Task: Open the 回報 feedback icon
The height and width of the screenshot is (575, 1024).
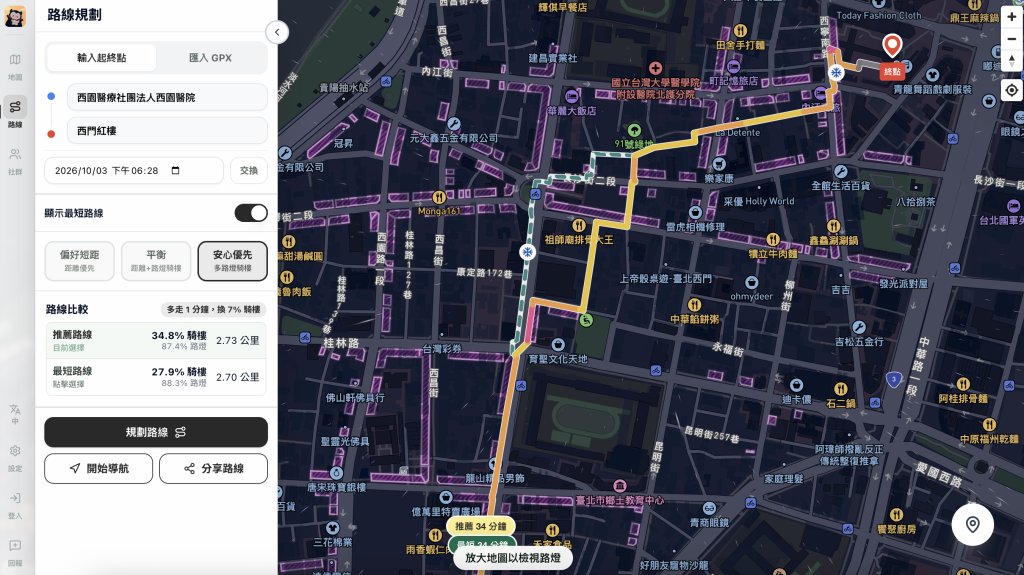Action: point(15,552)
